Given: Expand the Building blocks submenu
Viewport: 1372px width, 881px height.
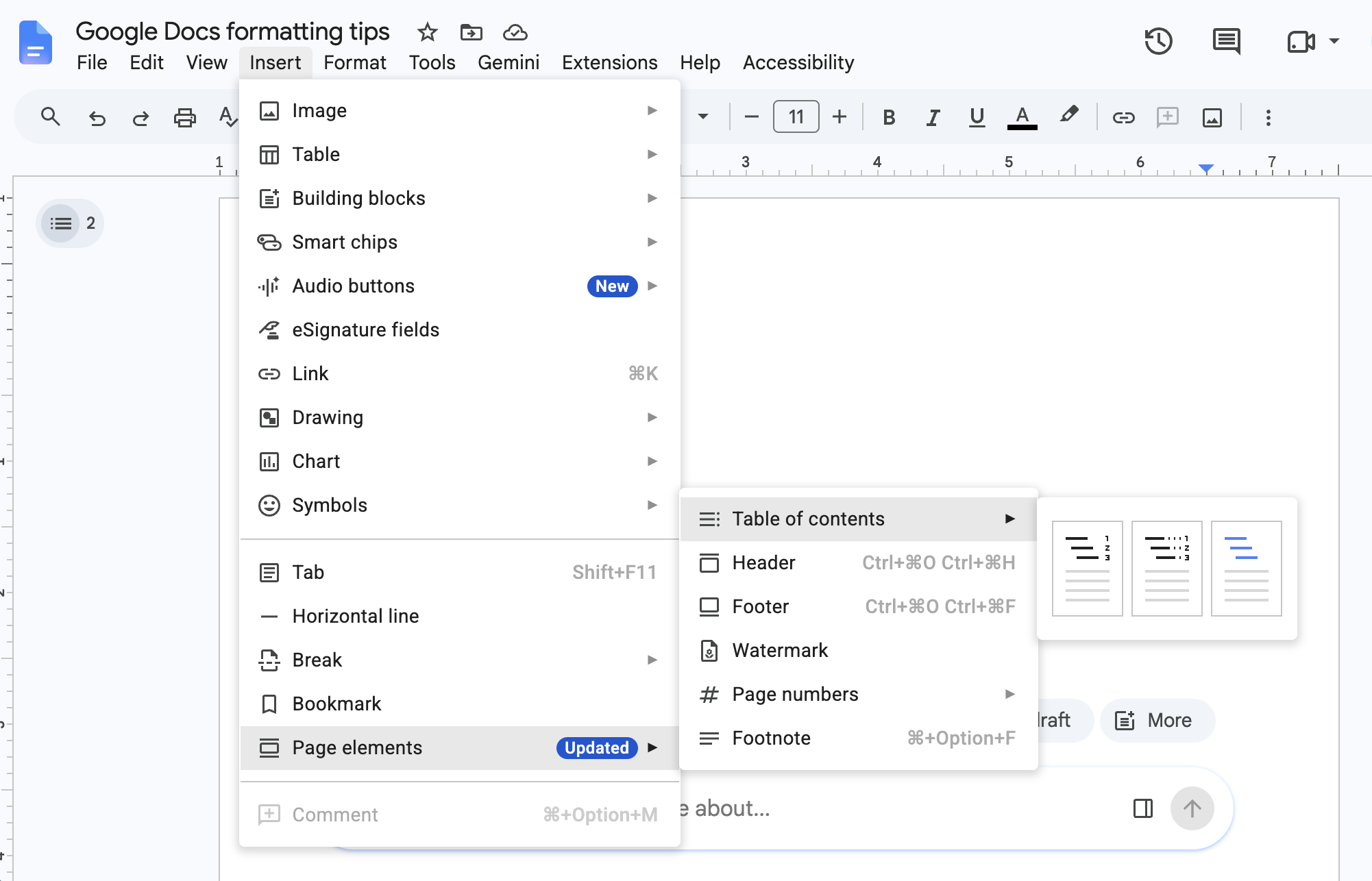Looking at the screenshot, I should 460,198.
